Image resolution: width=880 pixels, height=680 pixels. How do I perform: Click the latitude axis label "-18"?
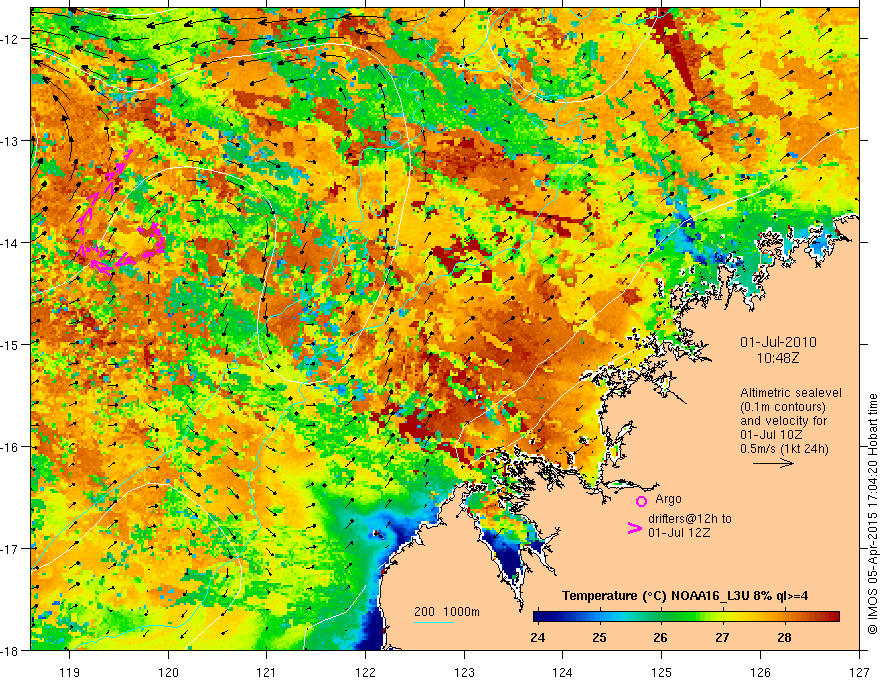(x=10, y=651)
